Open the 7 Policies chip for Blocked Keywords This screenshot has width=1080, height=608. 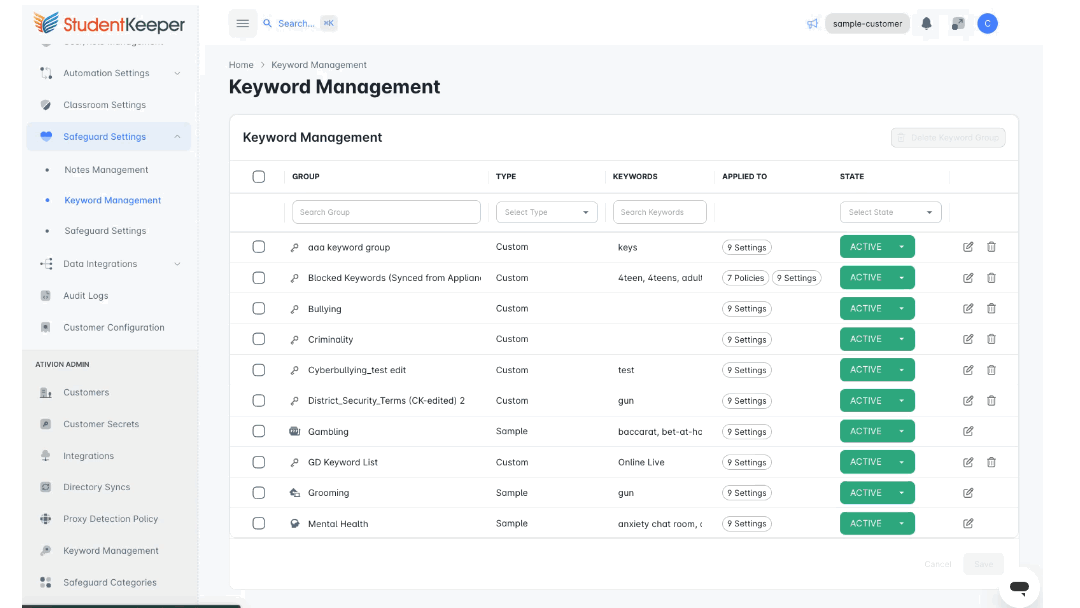pos(745,278)
